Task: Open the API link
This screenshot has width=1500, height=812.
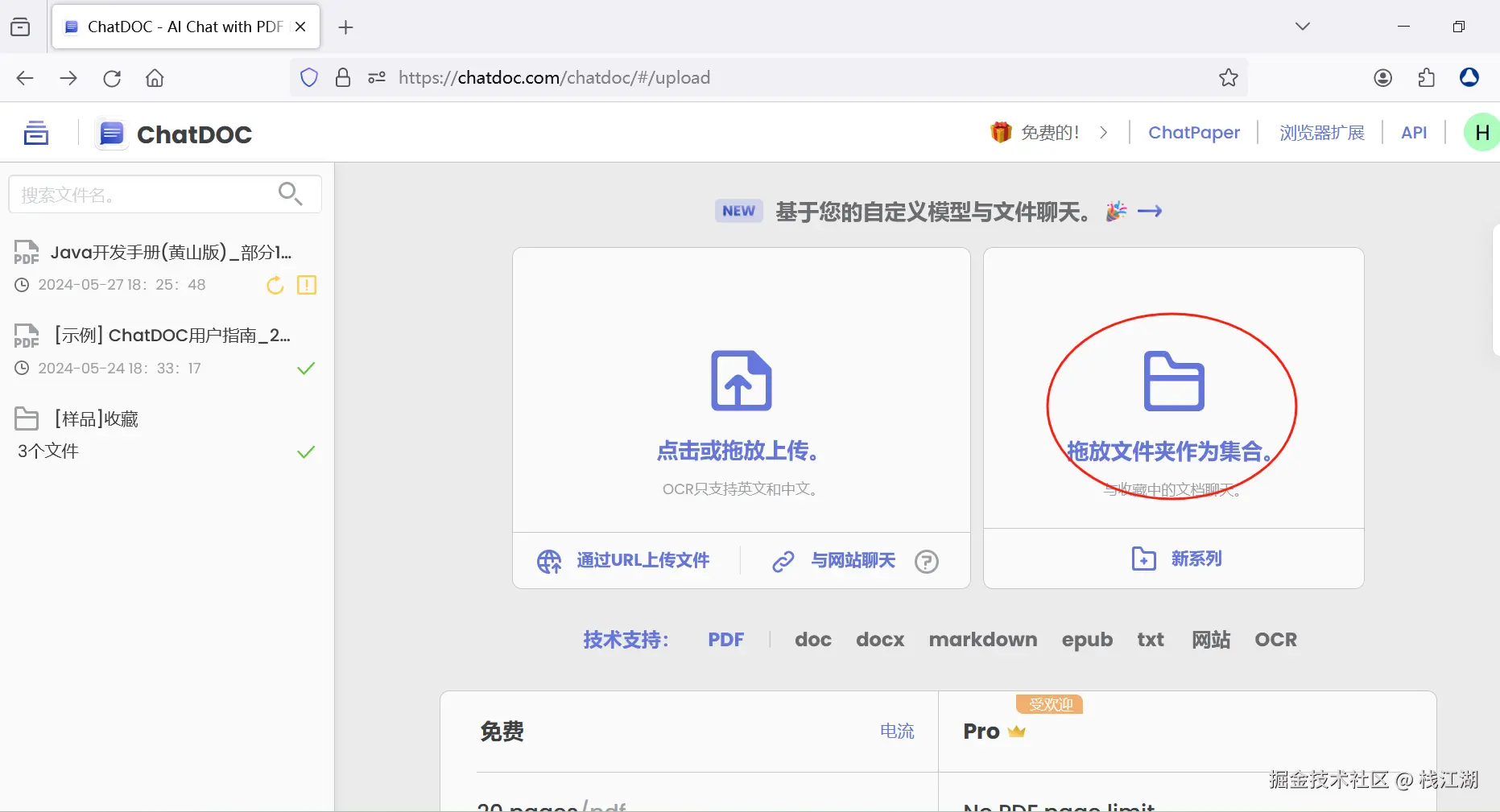Action: [x=1414, y=133]
